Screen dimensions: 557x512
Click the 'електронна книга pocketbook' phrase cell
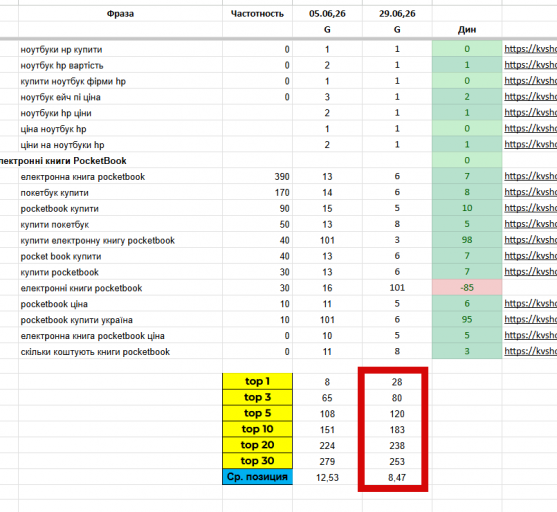[120, 177]
